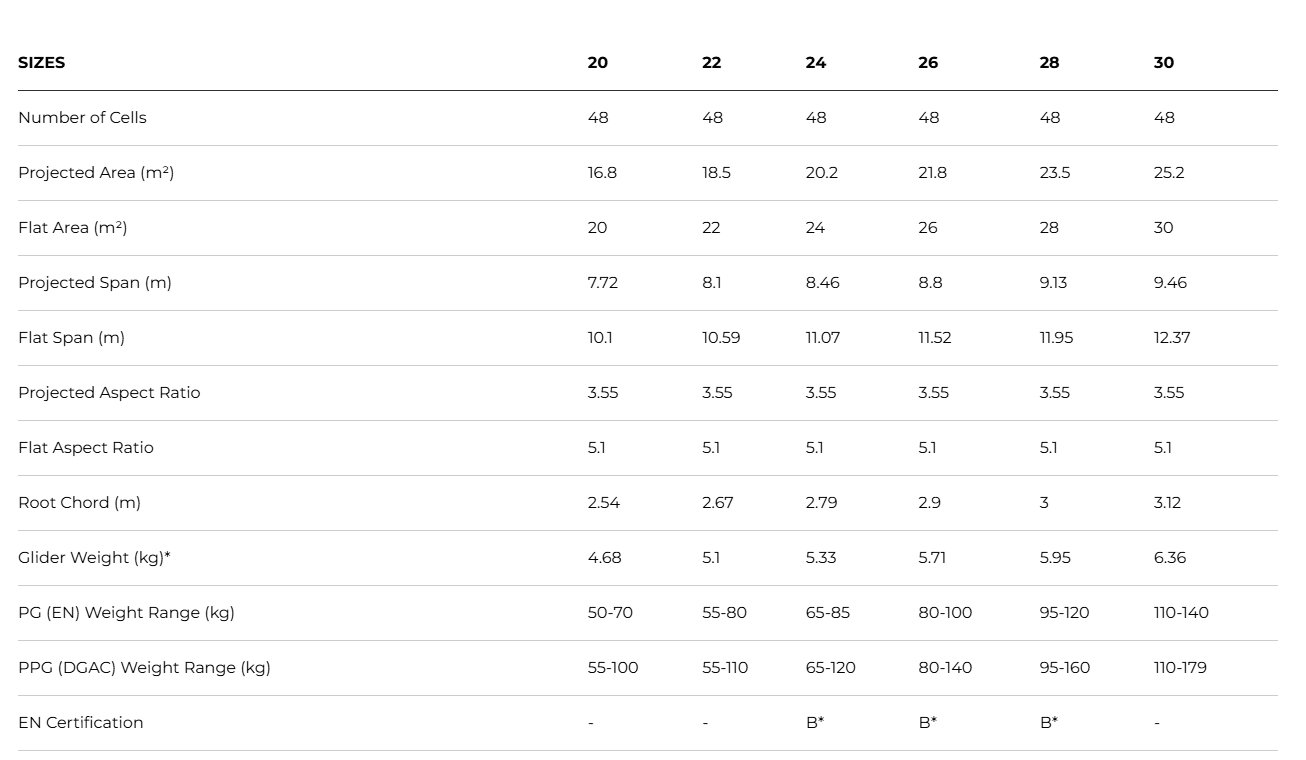
Task: Select the size 24 column header
Action: tap(816, 62)
